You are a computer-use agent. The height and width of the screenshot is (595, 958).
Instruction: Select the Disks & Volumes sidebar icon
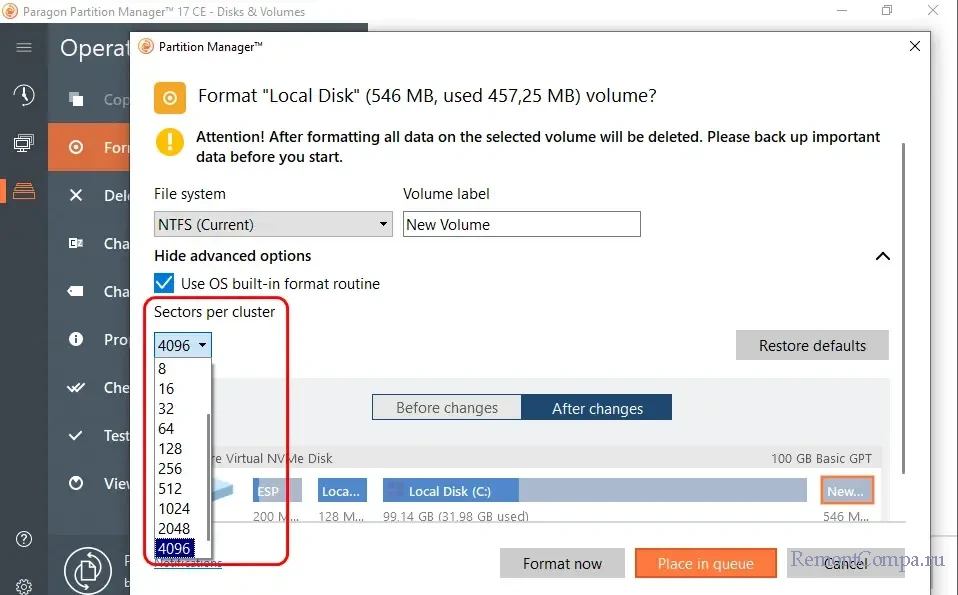pyautogui.click(x=24, y=191)
